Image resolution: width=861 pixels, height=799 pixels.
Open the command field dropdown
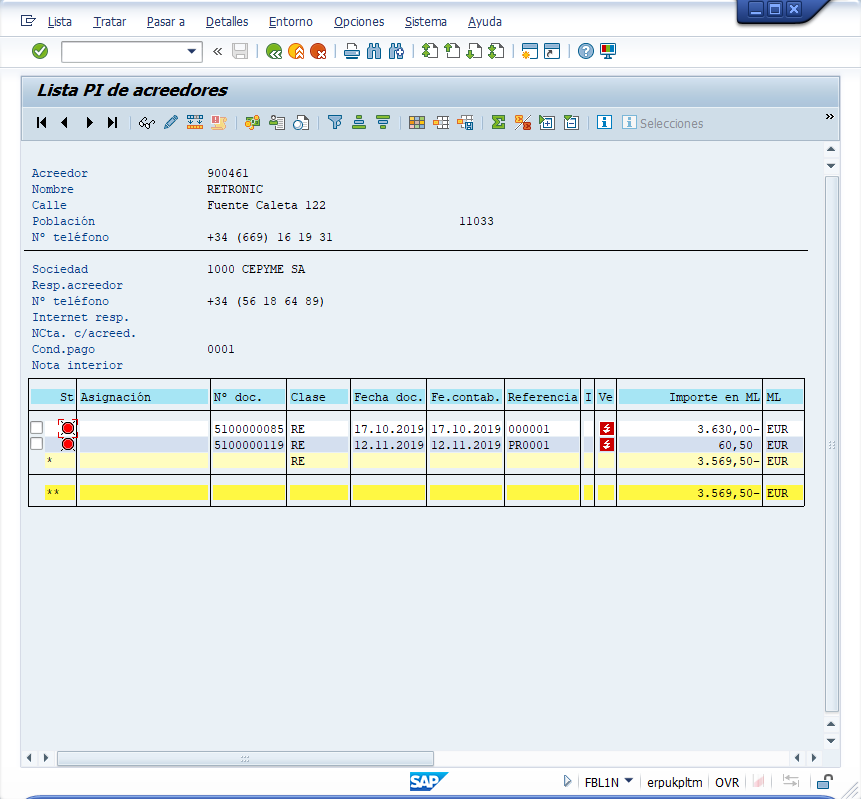(x=191, y=50)
